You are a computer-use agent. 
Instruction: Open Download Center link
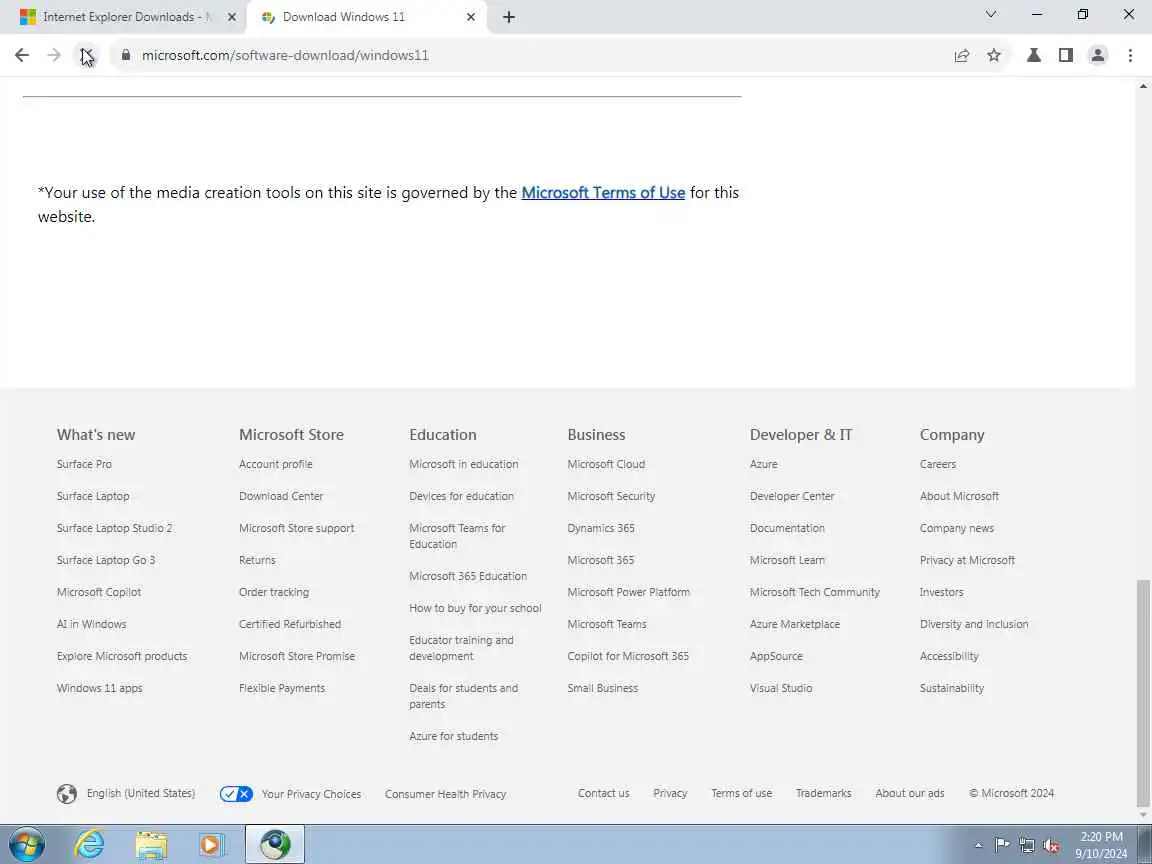281,497
